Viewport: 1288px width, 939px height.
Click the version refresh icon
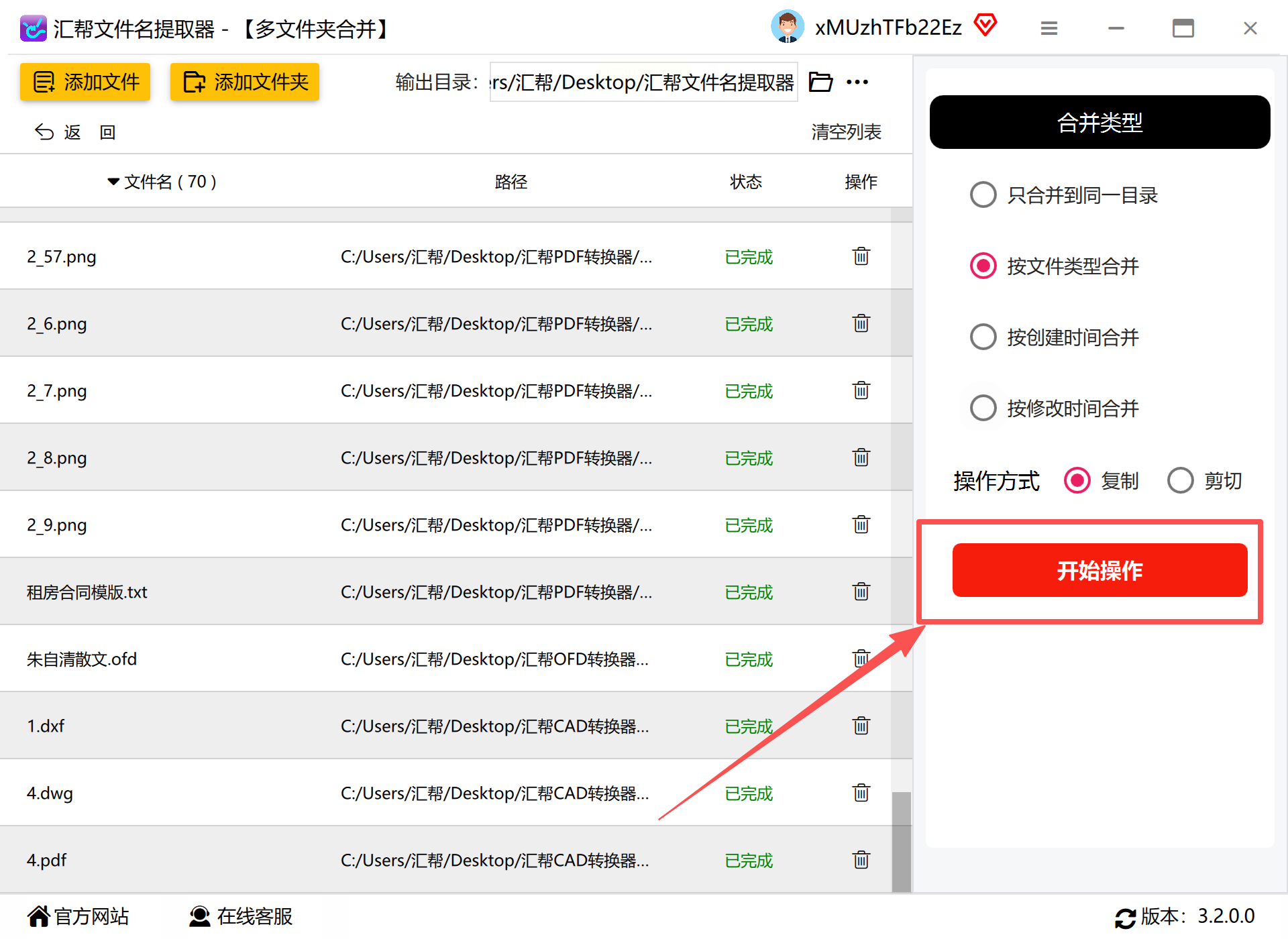click(x=1125, y=918)
